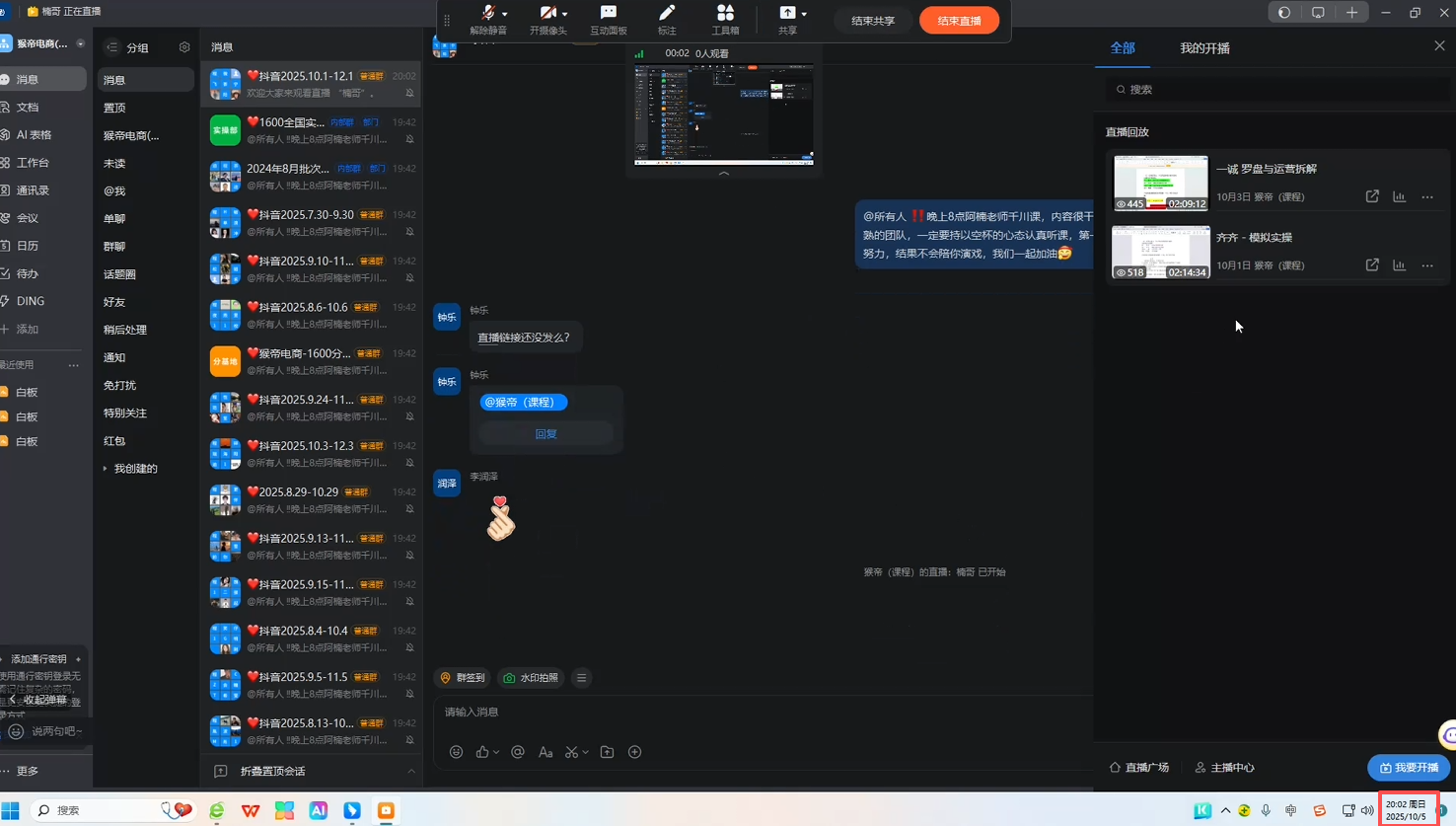Open the 标注 annotation pen tool
Screen dimensions: 1456x826
click(667, 19)
